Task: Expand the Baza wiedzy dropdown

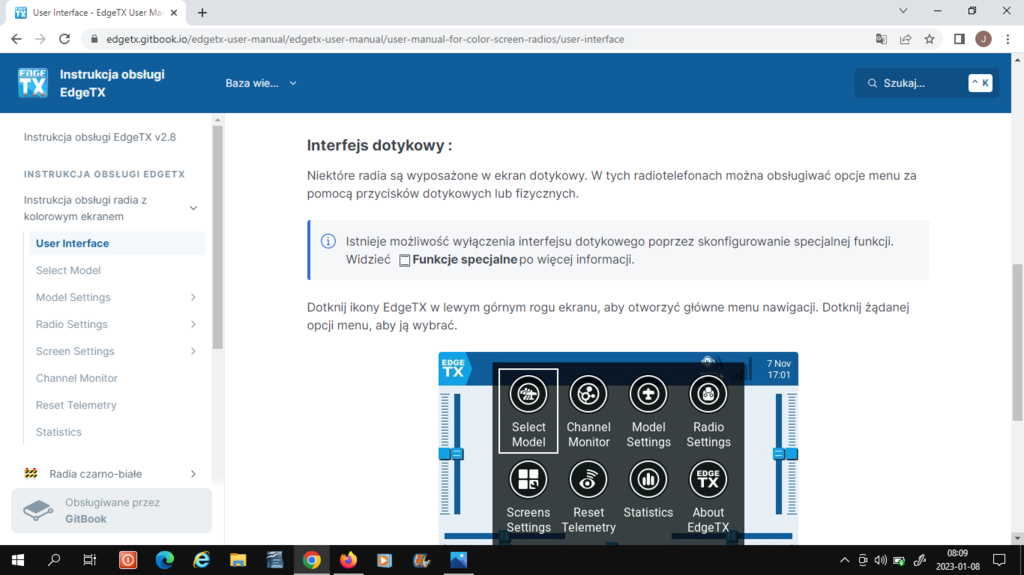Action: point(261,83)
